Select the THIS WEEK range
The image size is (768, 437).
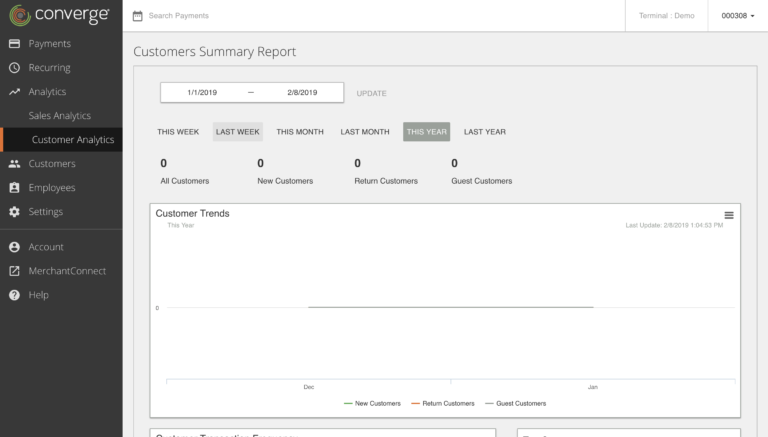click(178, 132)
